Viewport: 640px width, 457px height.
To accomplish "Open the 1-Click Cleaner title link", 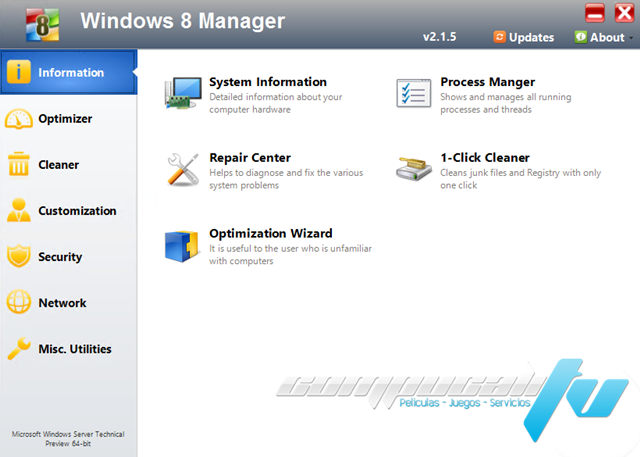I will pos(485,158).
